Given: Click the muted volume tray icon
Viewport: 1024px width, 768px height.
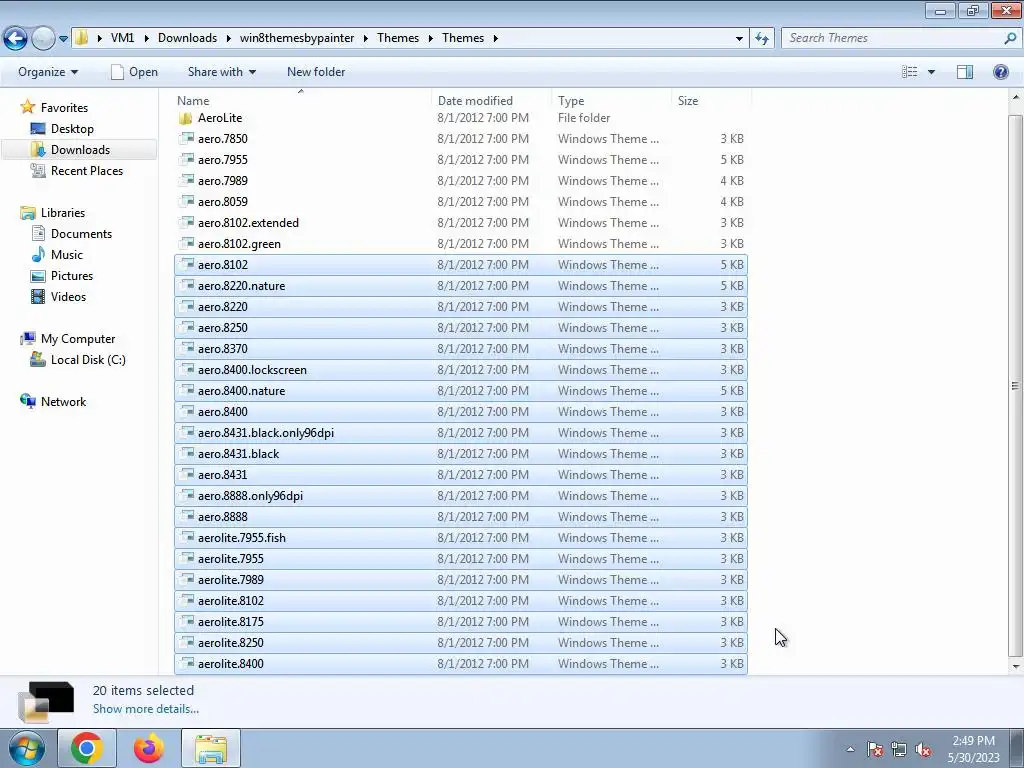Looking at the screenshot, I should 923,749.
